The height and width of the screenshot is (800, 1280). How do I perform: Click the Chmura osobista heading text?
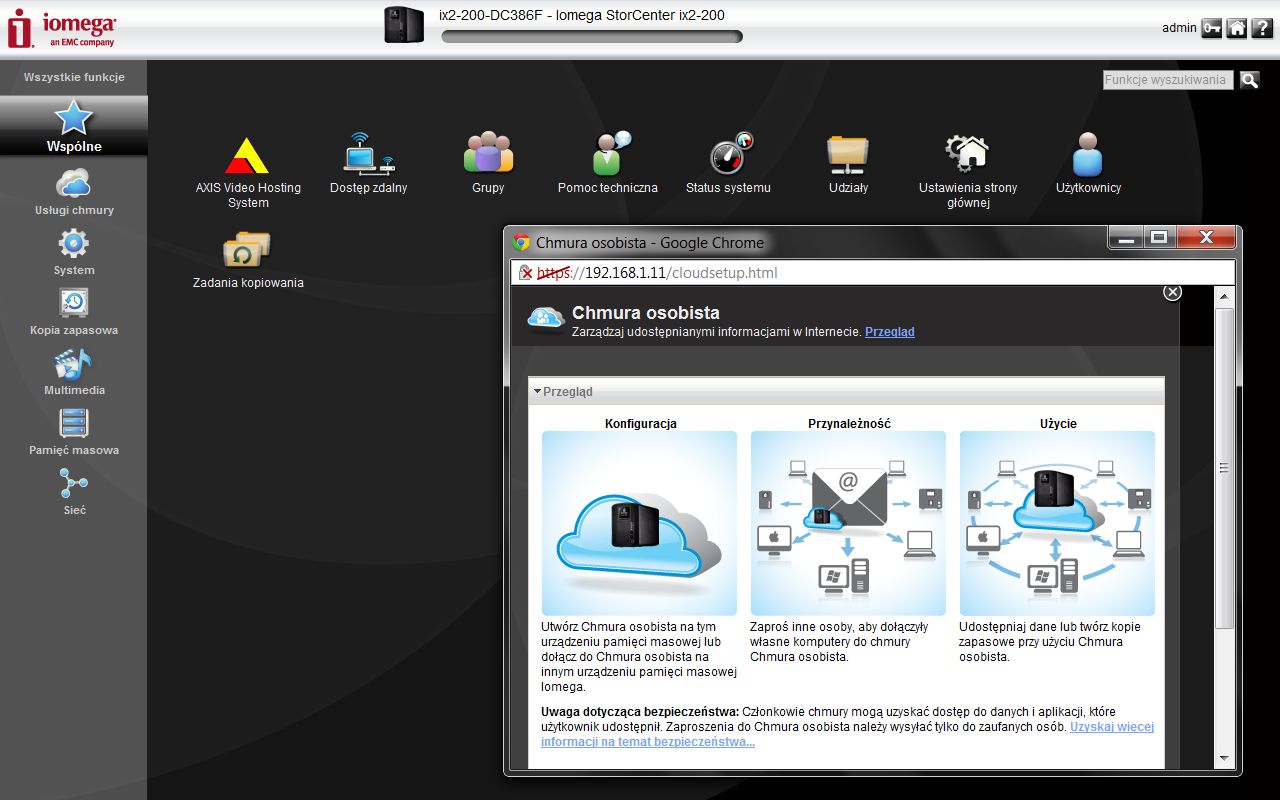coord(646,313)
